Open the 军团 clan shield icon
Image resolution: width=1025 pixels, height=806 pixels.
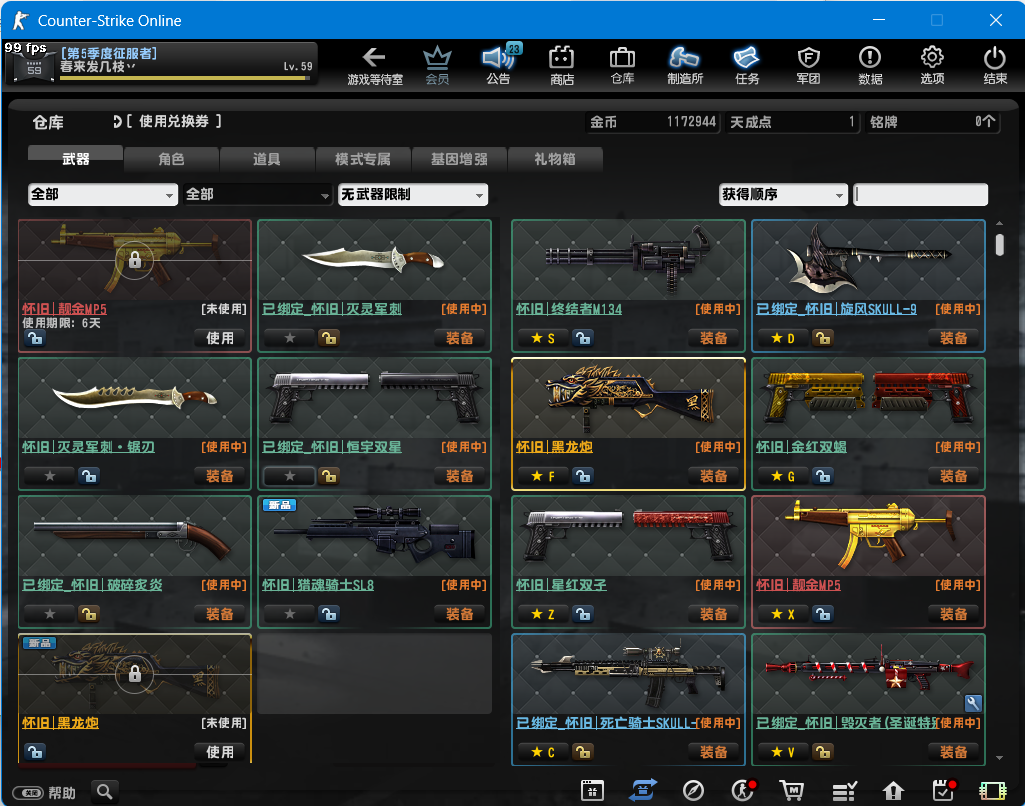click(x=809, y=65)
